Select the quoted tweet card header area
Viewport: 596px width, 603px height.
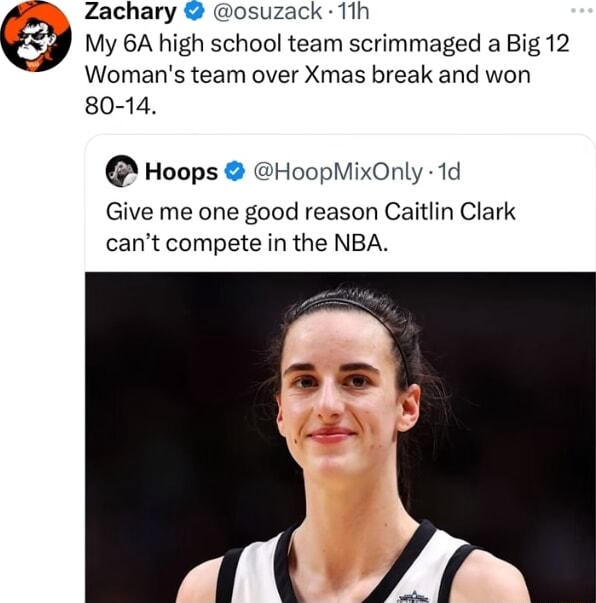point(340,172)
